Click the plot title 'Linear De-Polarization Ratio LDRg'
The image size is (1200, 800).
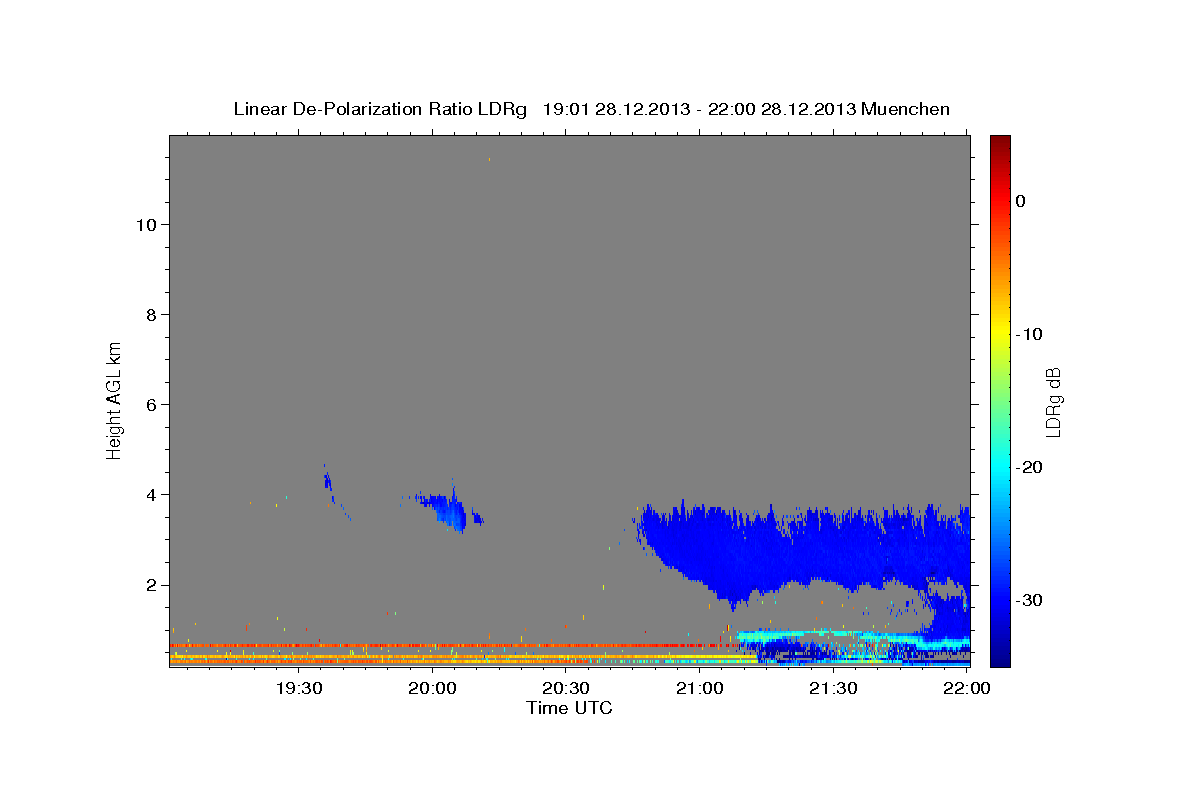pos(379,109)
